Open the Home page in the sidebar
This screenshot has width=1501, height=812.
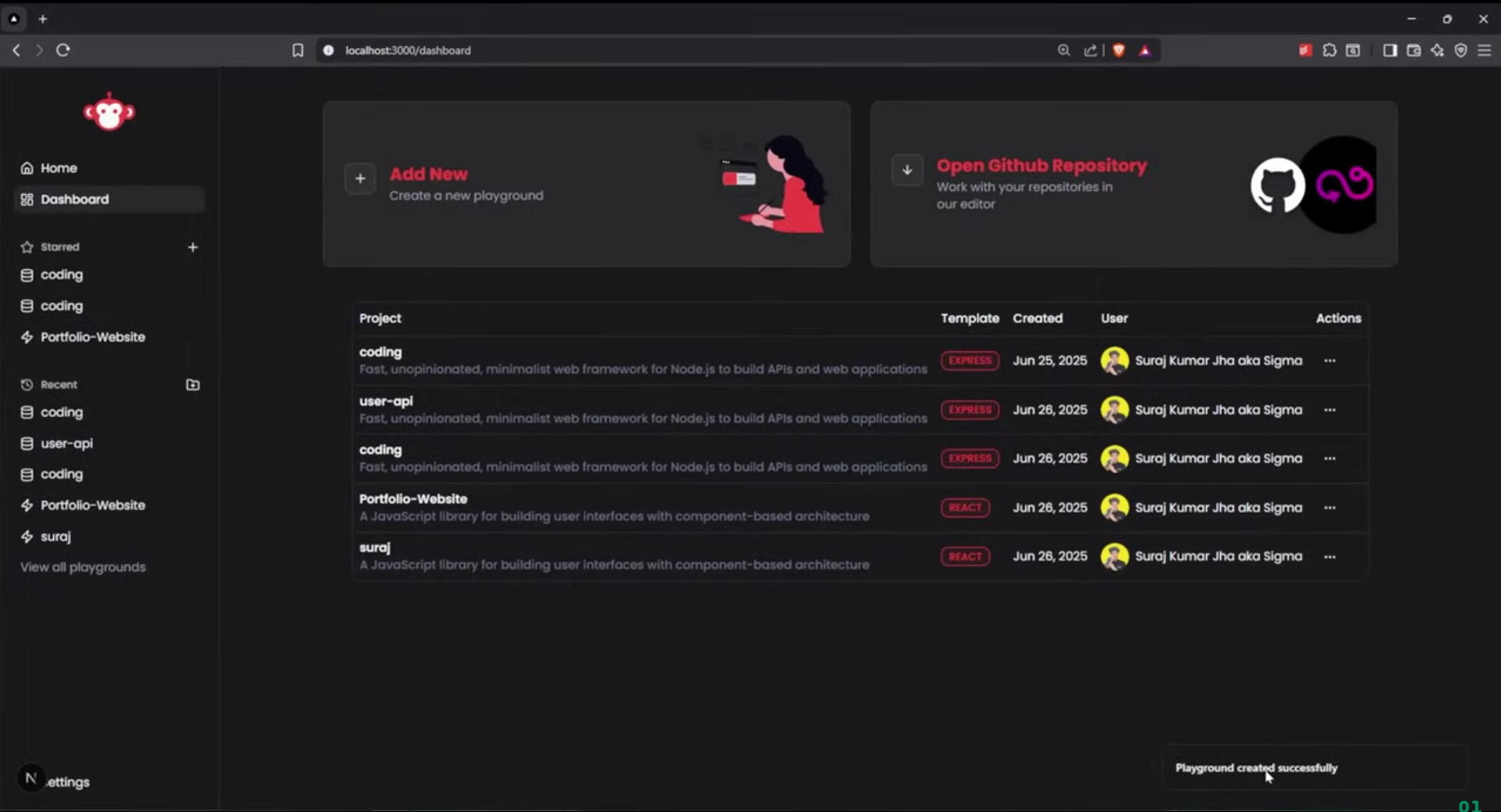pyautogui.click(x=109, y=168)
